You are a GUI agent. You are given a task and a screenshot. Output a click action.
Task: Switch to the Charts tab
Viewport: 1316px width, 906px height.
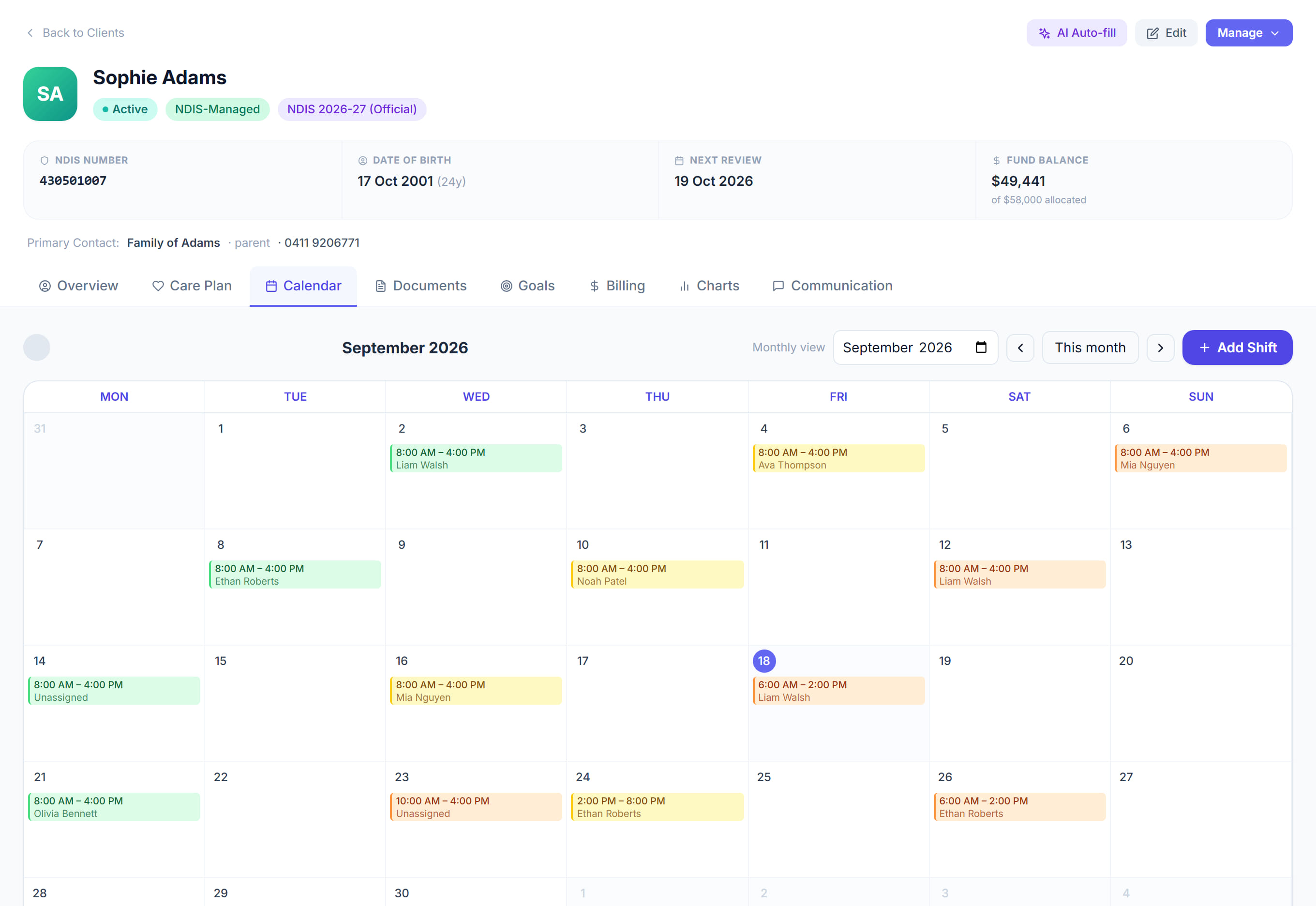(709, 286)
